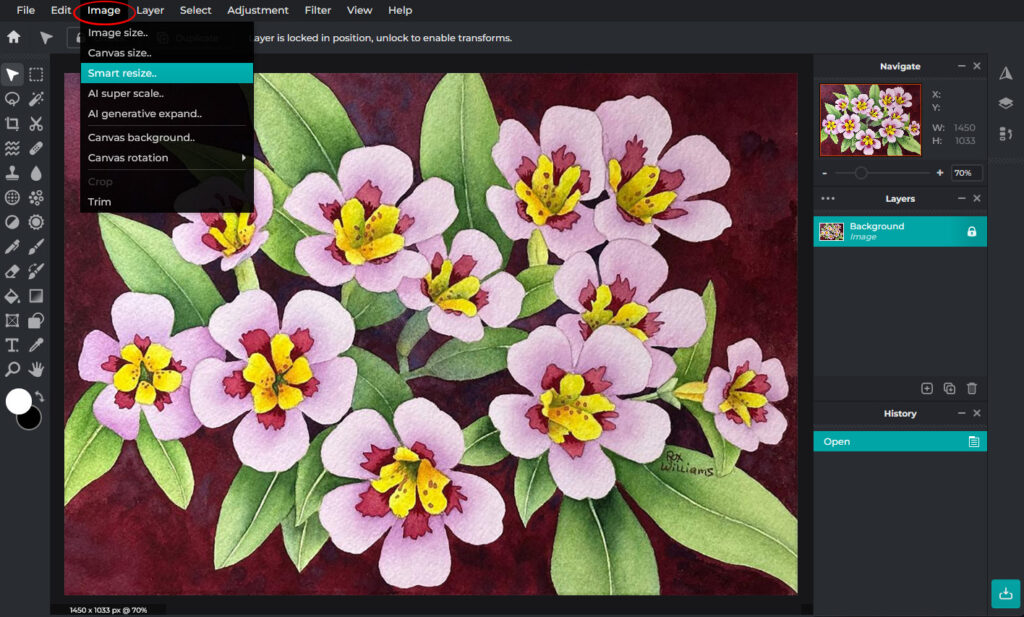This screenshot has height=617, width=1024.
Task: Select the Heal bandage tool
Action: click(36, 148)
